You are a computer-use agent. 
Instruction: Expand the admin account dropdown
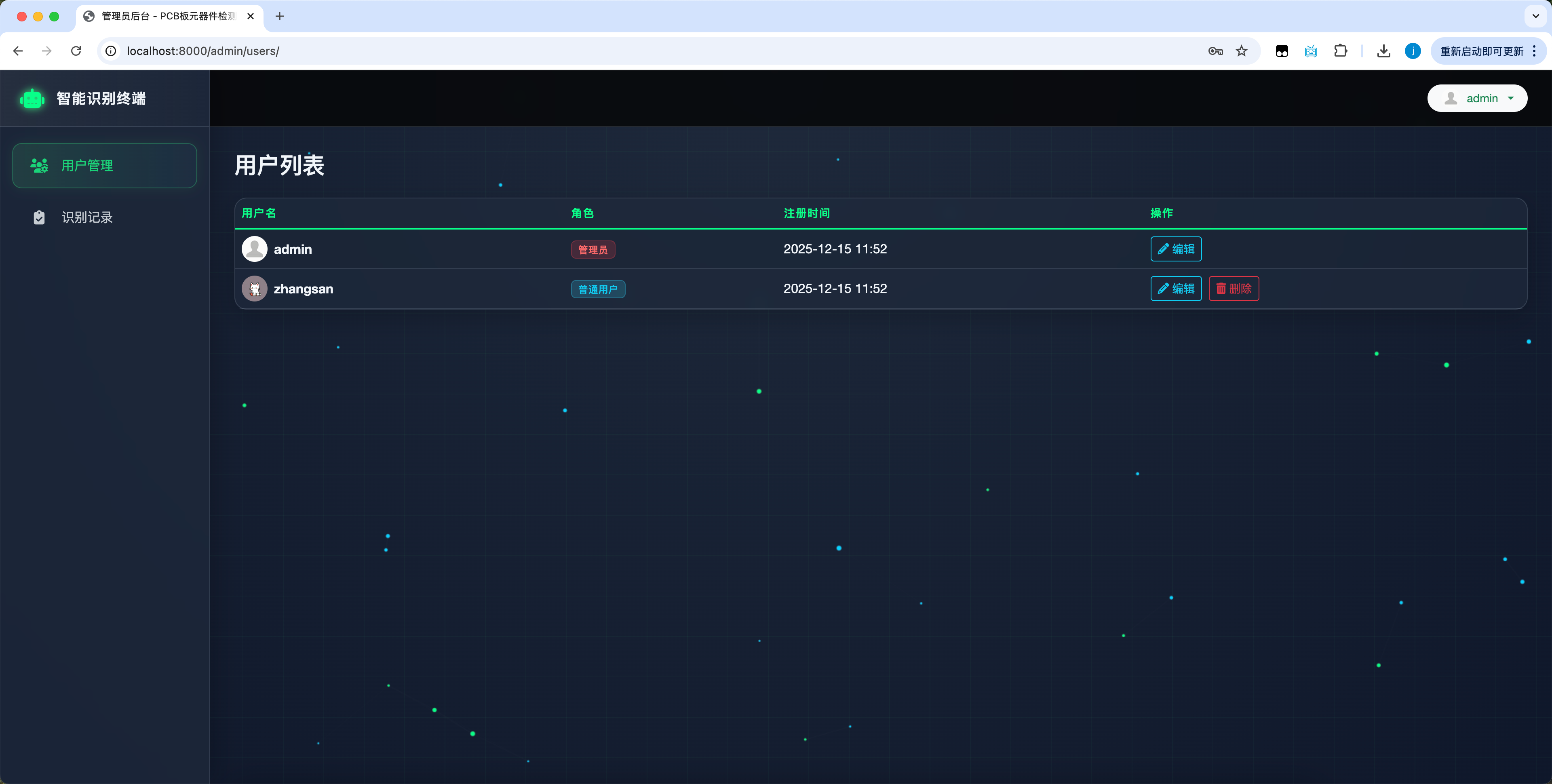click(x=1477, y=98)
